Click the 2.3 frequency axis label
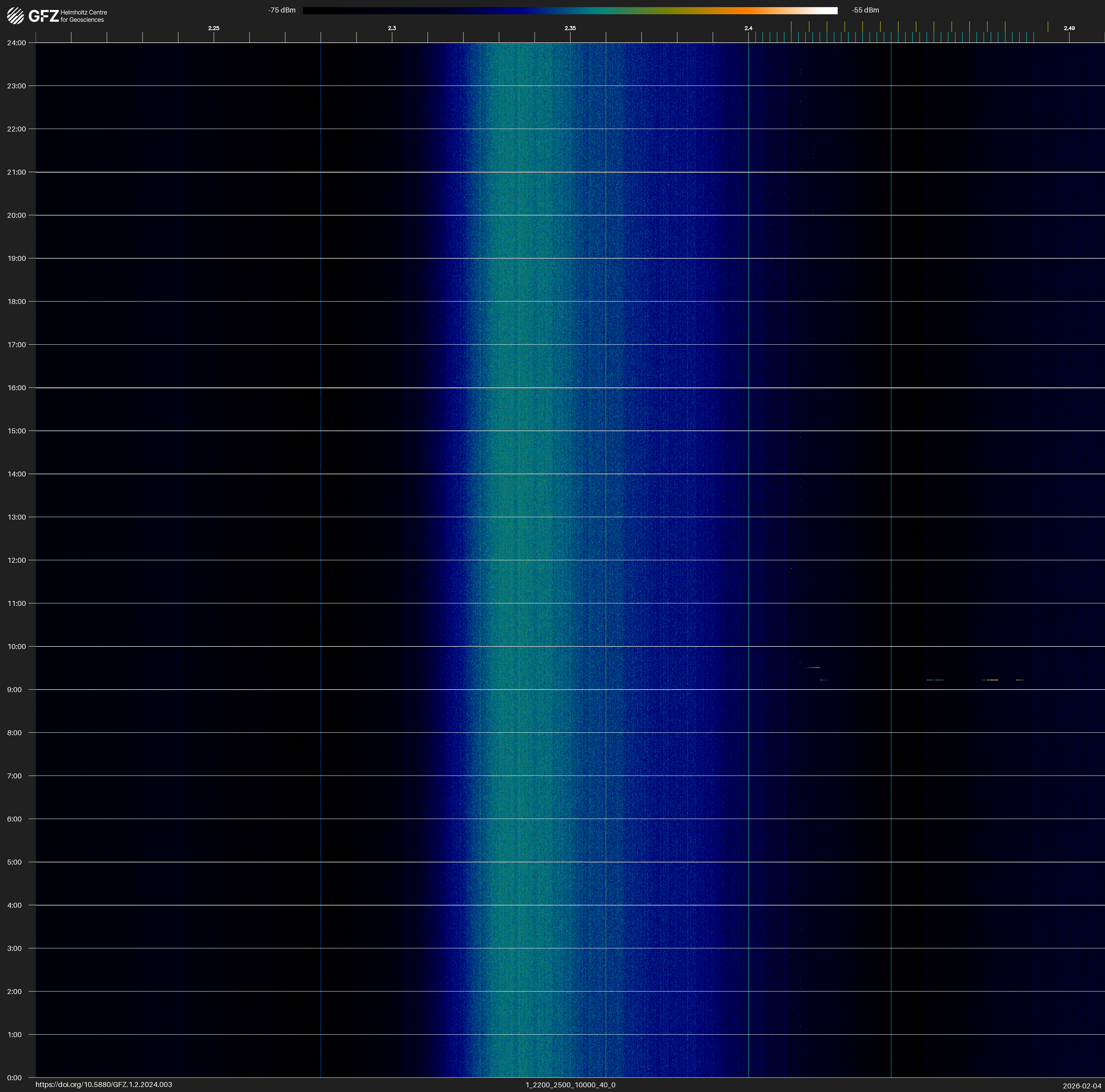The width and height of the screenshot is (1105, 1092). coord(392,28)
